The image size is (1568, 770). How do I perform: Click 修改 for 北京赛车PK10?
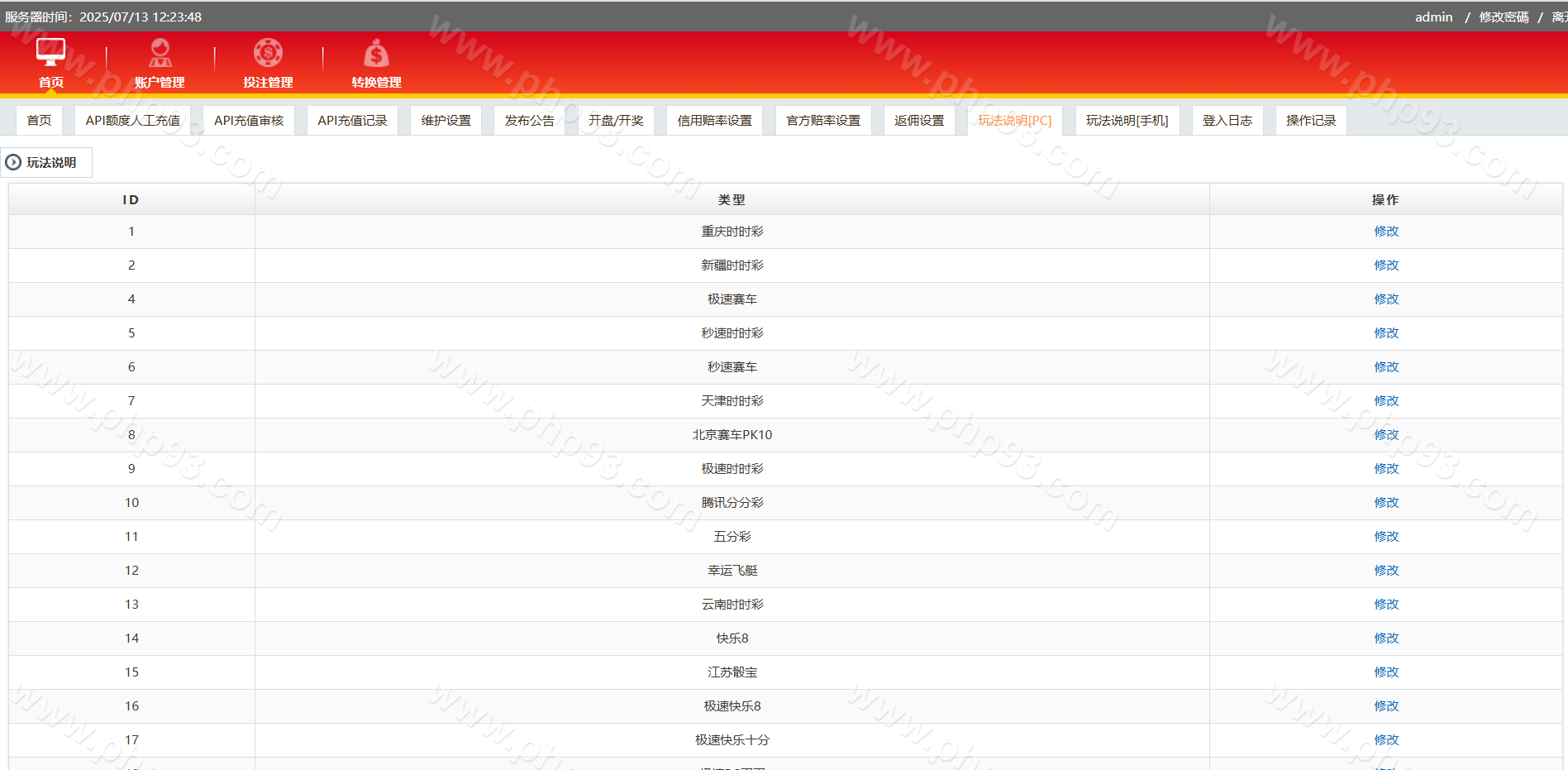[1386, 435]
